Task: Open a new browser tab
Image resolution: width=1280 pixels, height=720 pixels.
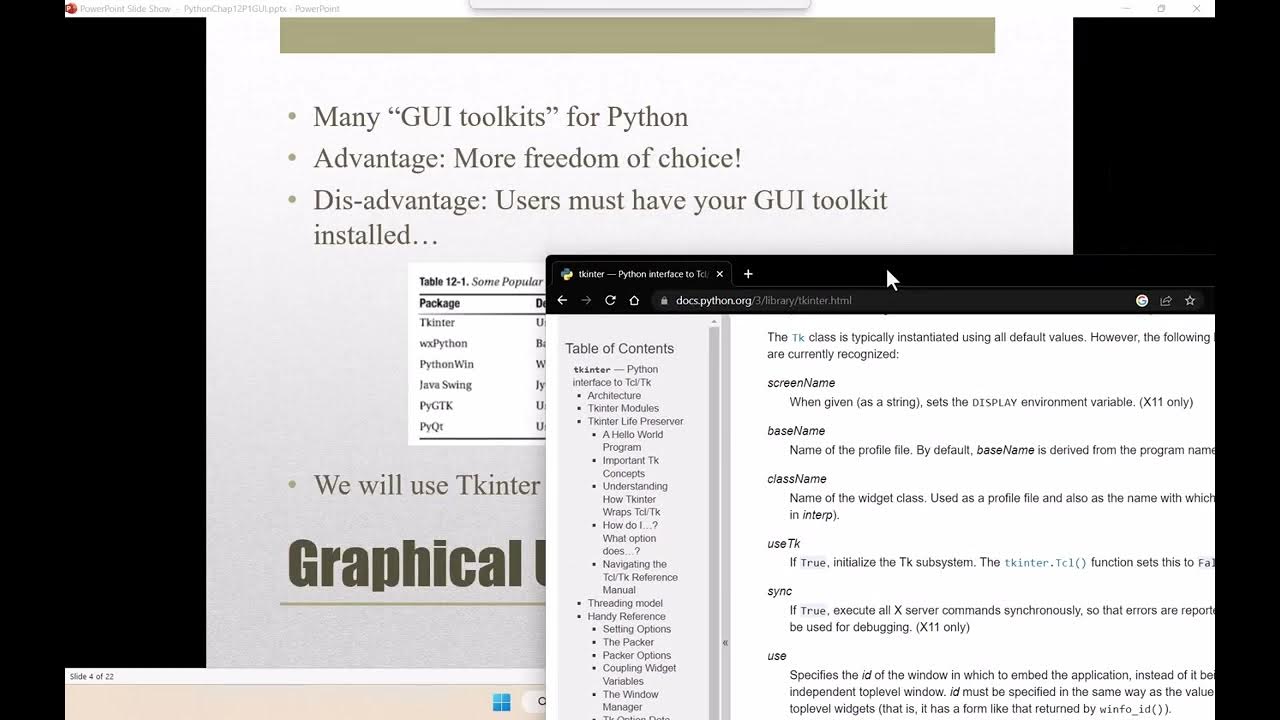Action: [748, 274]
